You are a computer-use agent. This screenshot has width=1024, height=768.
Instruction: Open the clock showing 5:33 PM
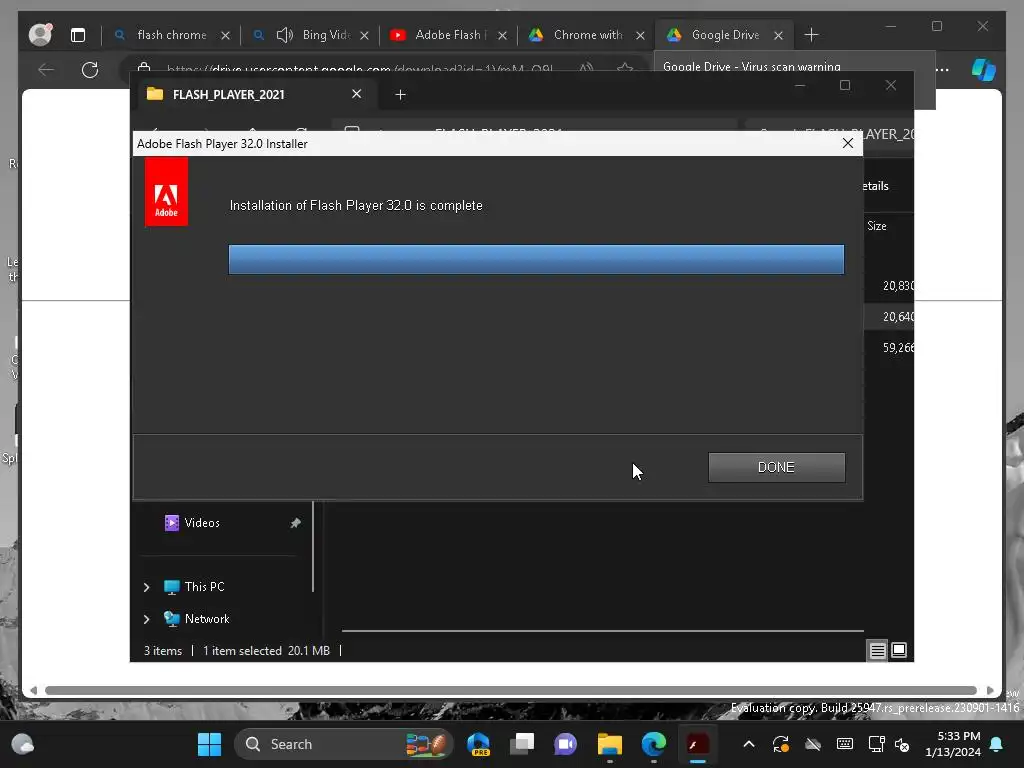click(953, 744)
